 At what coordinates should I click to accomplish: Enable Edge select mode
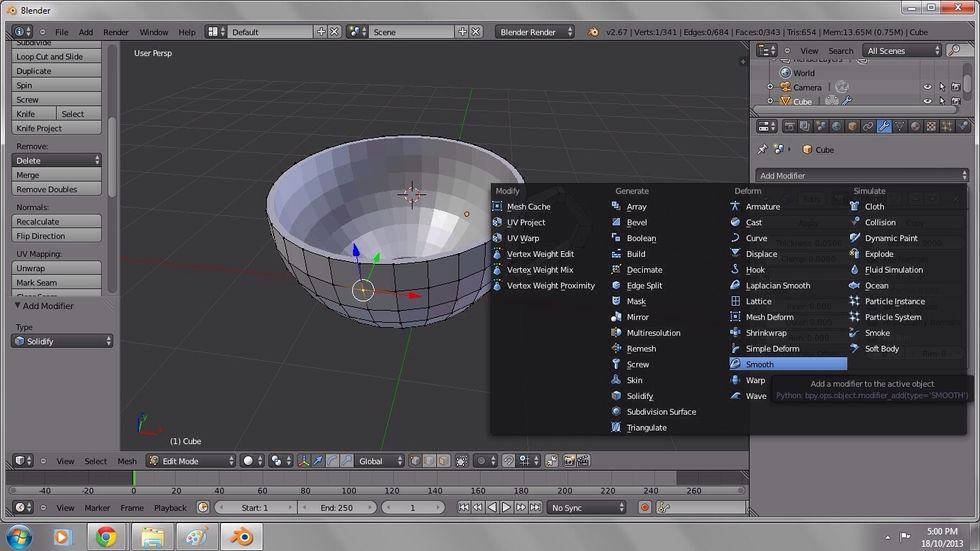coord(429,461)
